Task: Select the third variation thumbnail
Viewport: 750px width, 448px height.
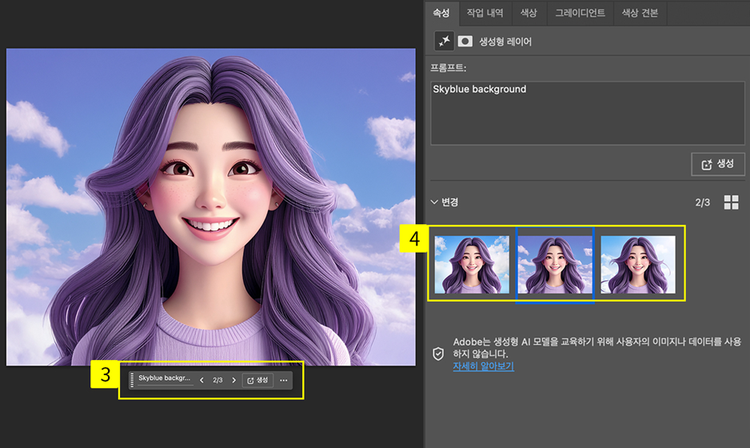Action: pyautogui.click(x=638, y=264)
